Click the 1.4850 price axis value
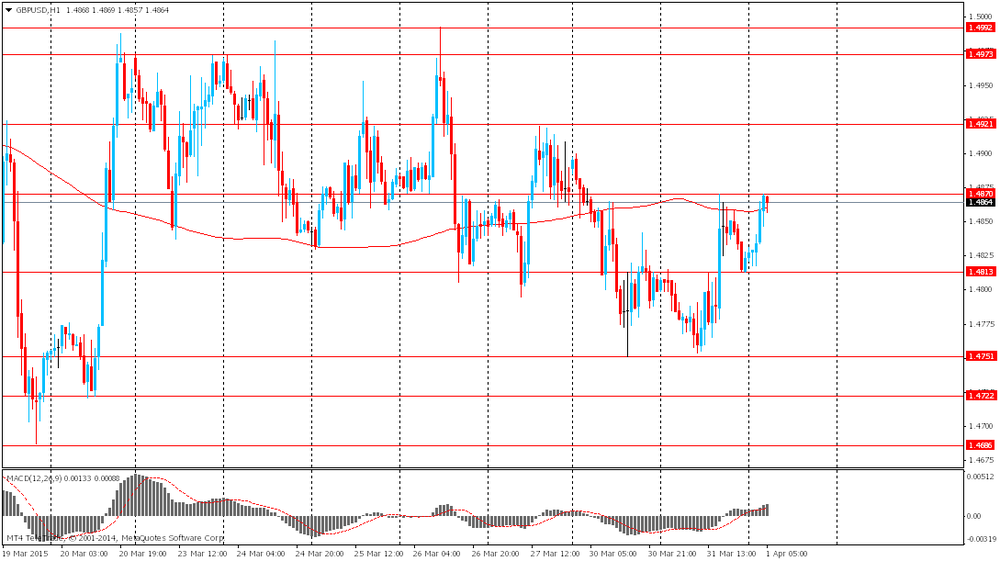The image size is (1000, 561). (x=981, y=222)
